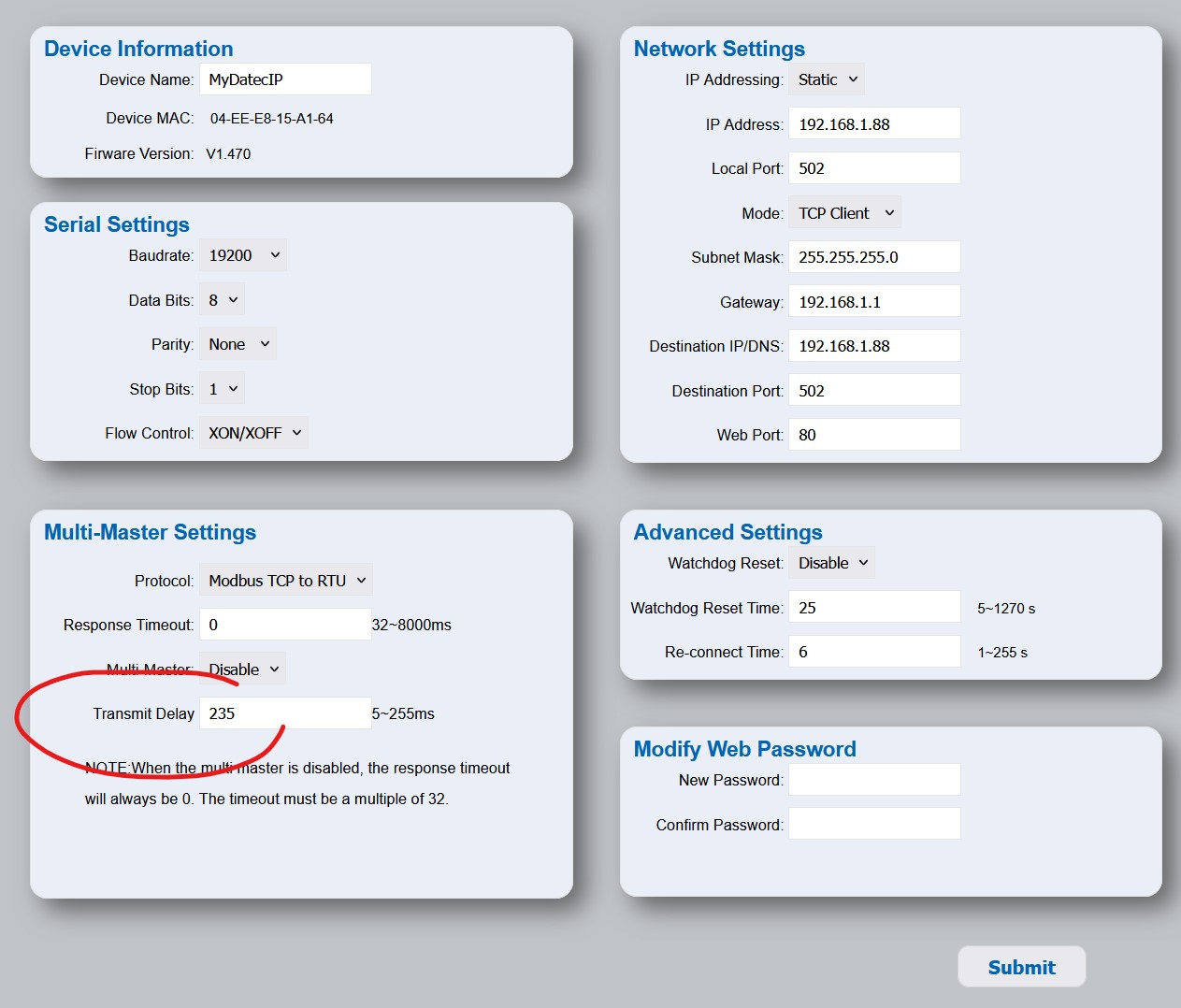The width and height of the screenshot is (1181, 1008).
Task: Open Flow Control XON/XOFF dropdown
Action: 253,433
